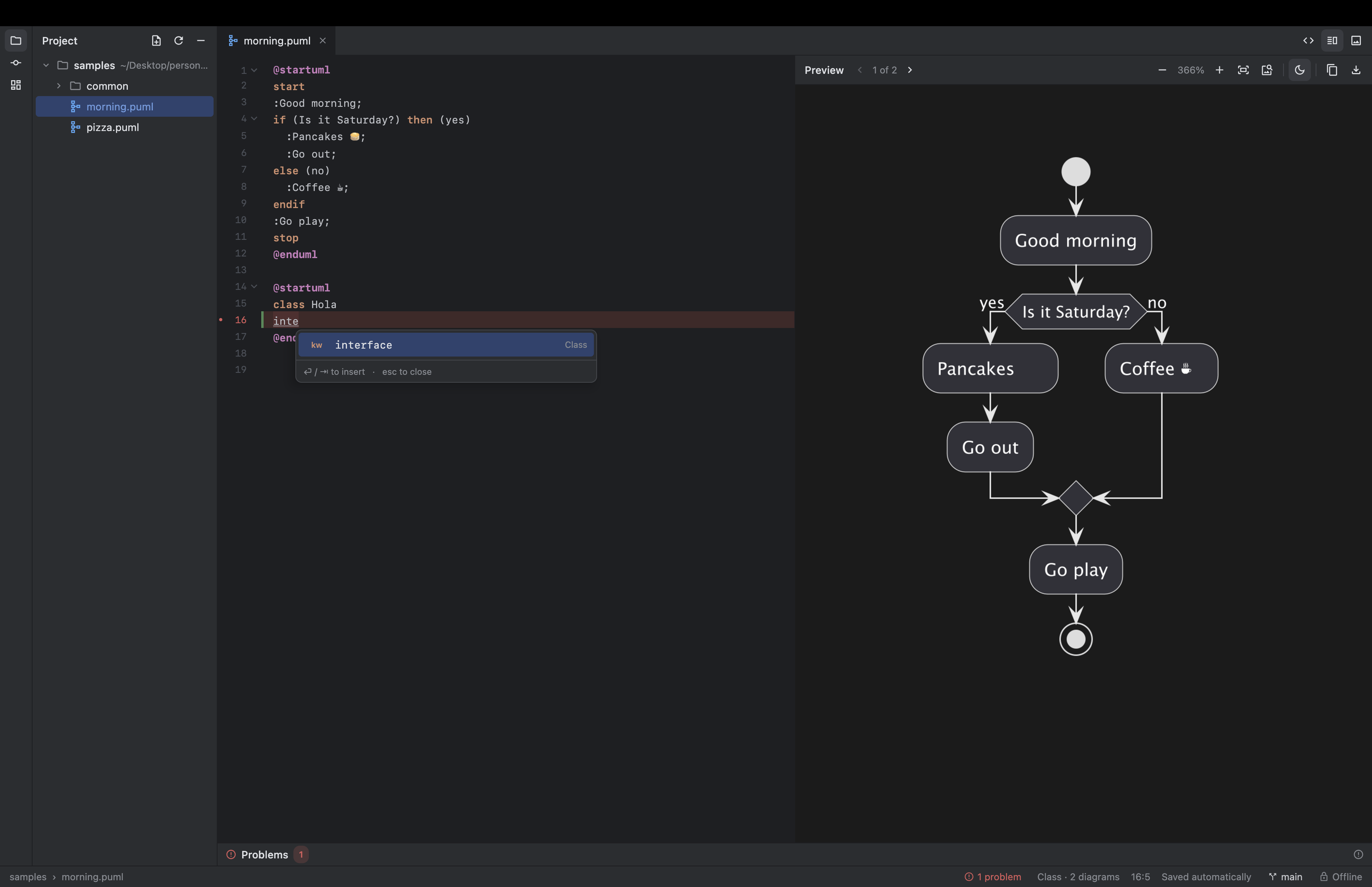Viewport: 1372px width, 887px height.
Task: Click the info icon in Problems bar
Action: click(1358, 854)
